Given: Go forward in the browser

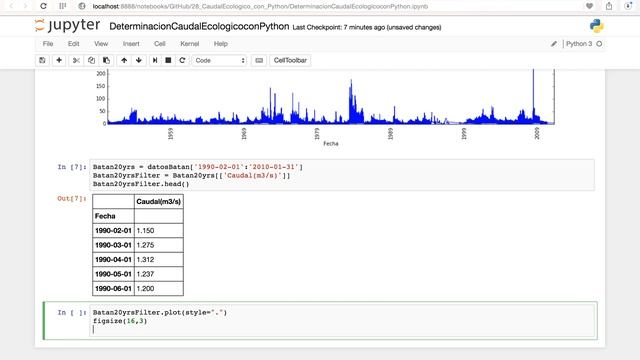Looking at the screenshot, I should (25, 6).
